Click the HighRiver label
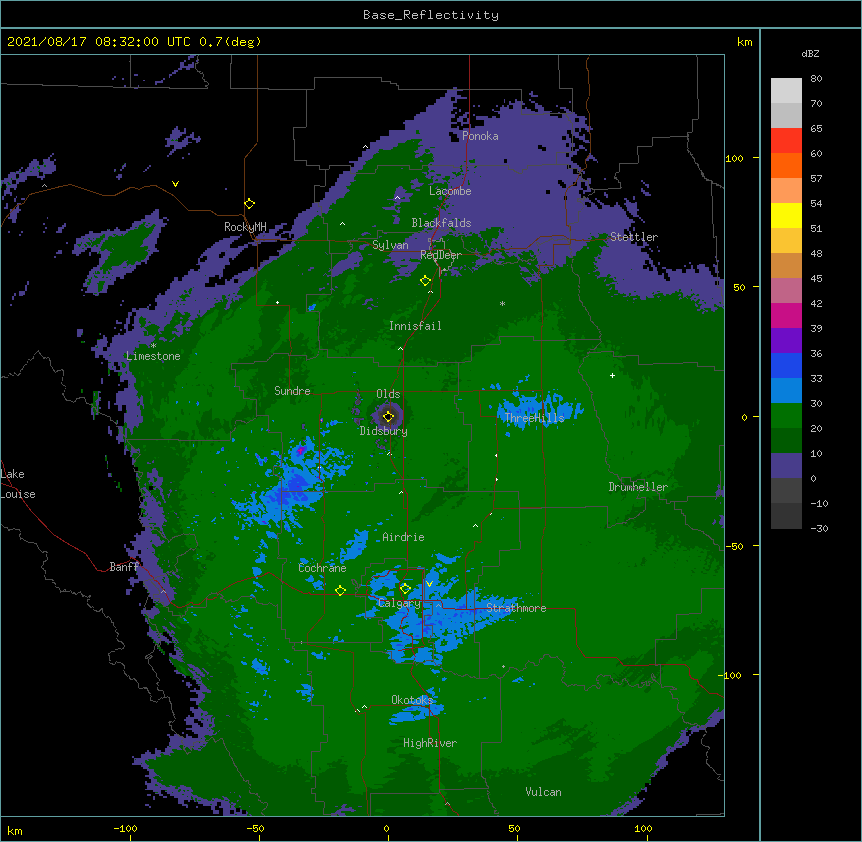Screen dimensions: 862x842 click(430, 743)
